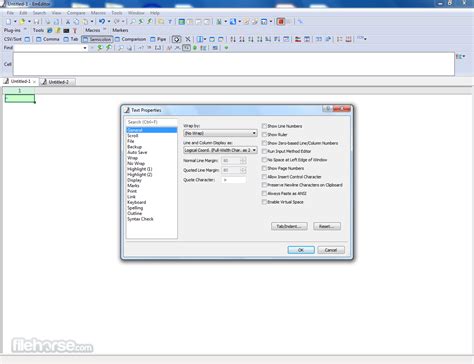Screen dimensions: 474x364
Task: Open the Window menu
Action: 136,13
